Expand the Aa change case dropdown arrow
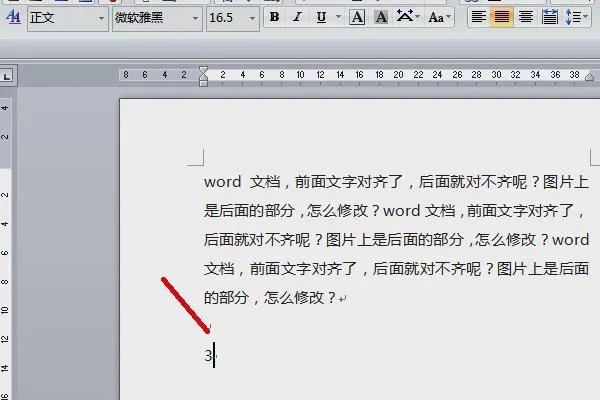 click(x=448, y=17)
